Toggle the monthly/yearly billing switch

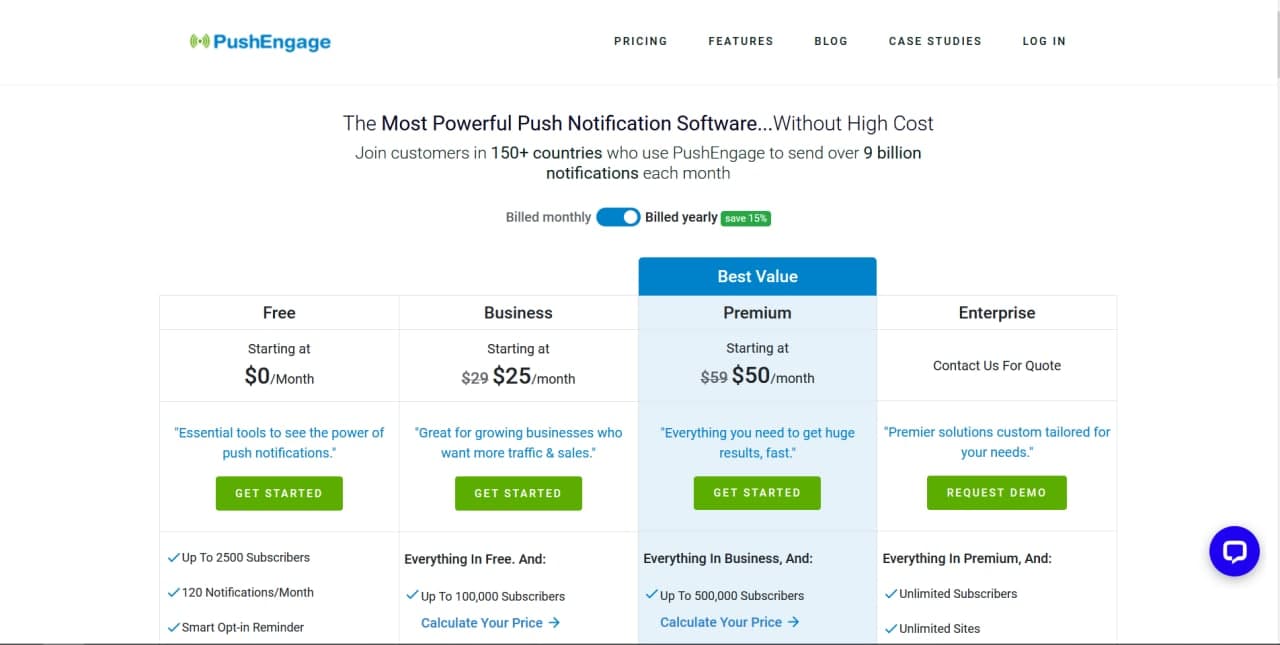pyautogui.click(x=618, y=217)
